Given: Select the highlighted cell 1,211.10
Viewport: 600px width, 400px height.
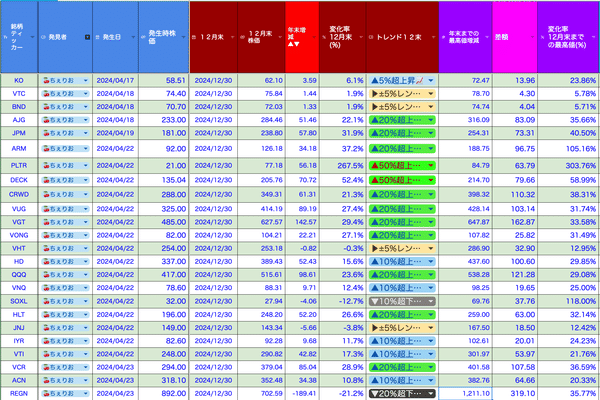Looking at the screenshot, I should tap(465, 393).
